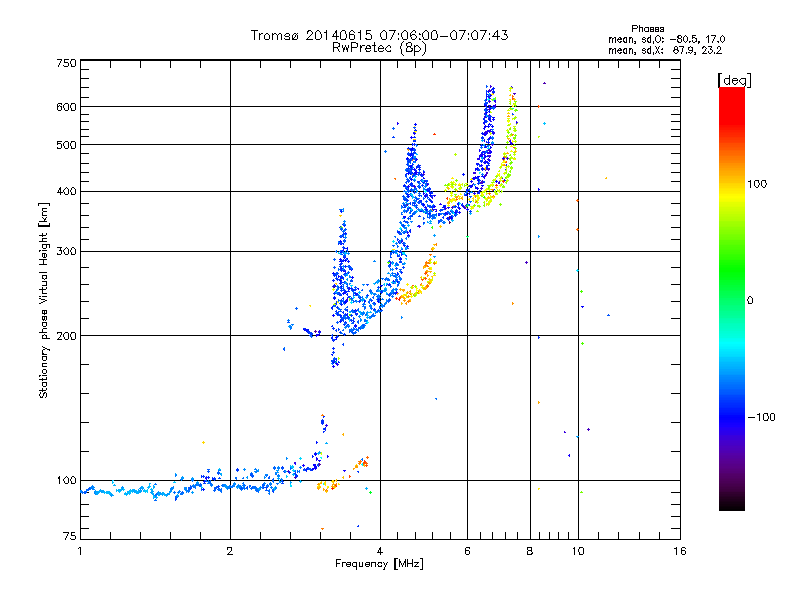Click the 'Phases' header label
Screen dimensions: 800x600
pyautogui.click(x=647, y=29)
